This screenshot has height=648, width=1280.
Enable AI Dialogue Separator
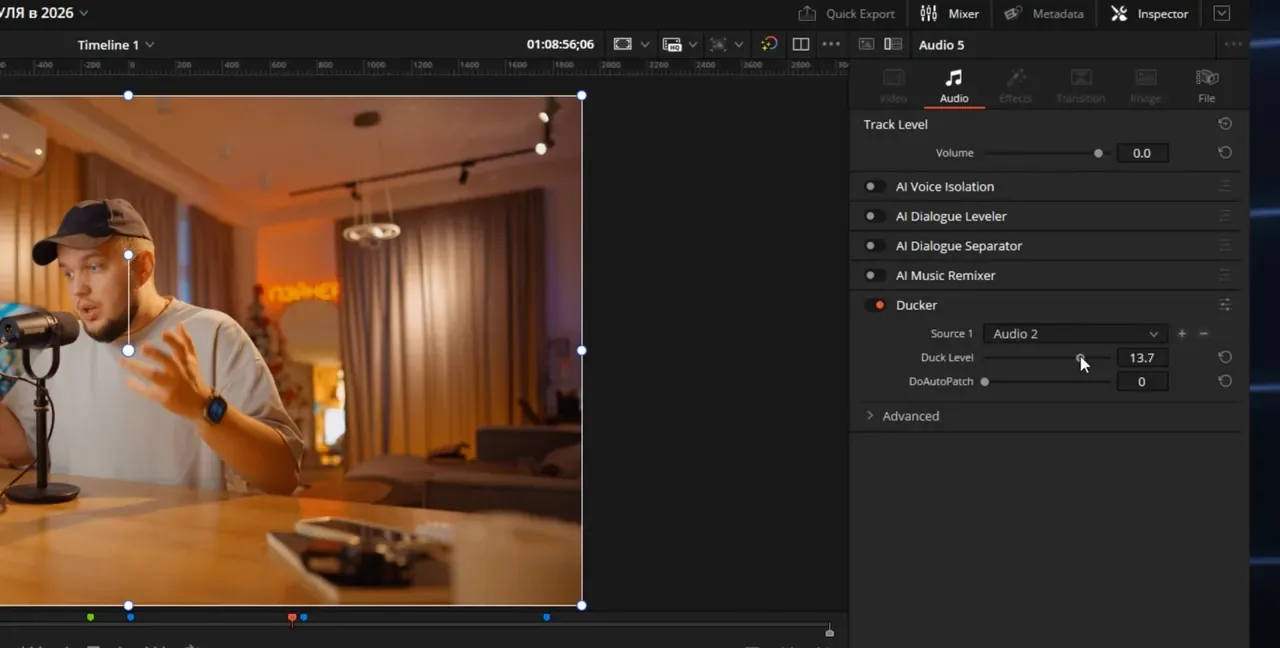[874, 246]
